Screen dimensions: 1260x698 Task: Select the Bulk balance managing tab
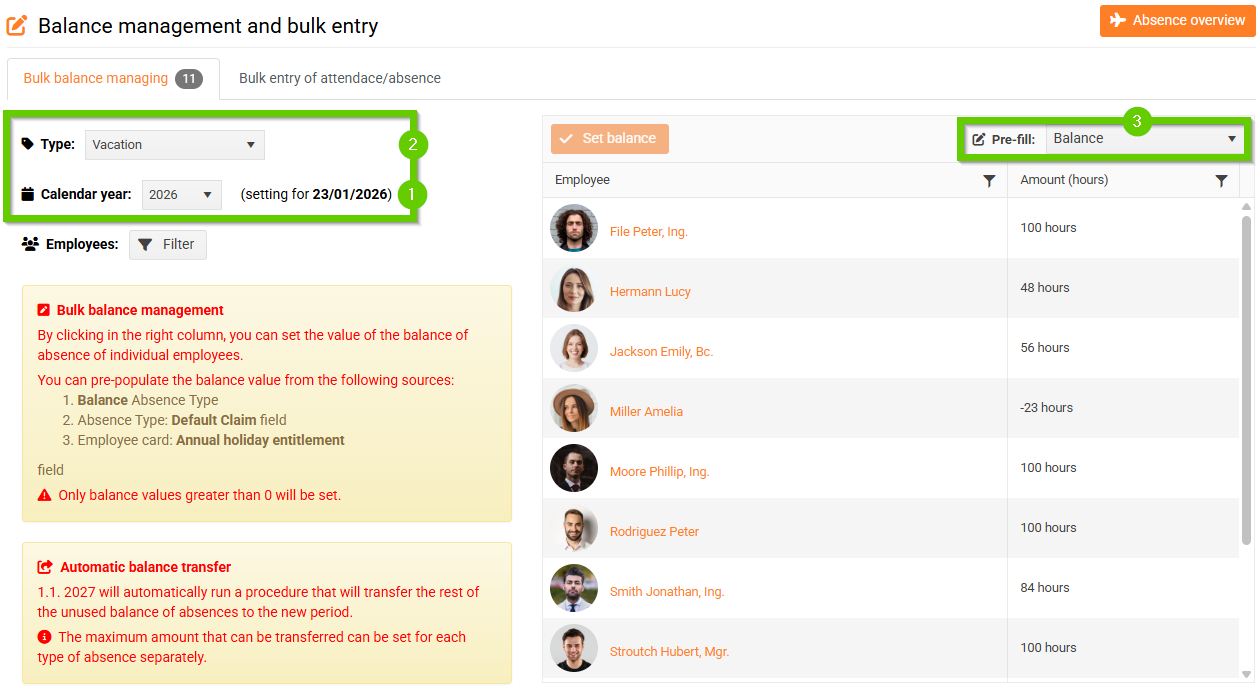pos(96,78)
